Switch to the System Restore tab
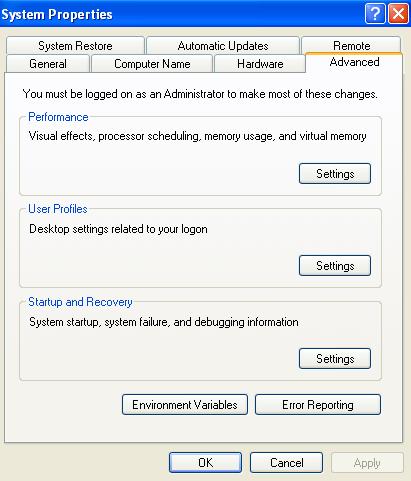The height and width of the screenshot is (481, 411). pyautogui.click(x=75, y=46)
